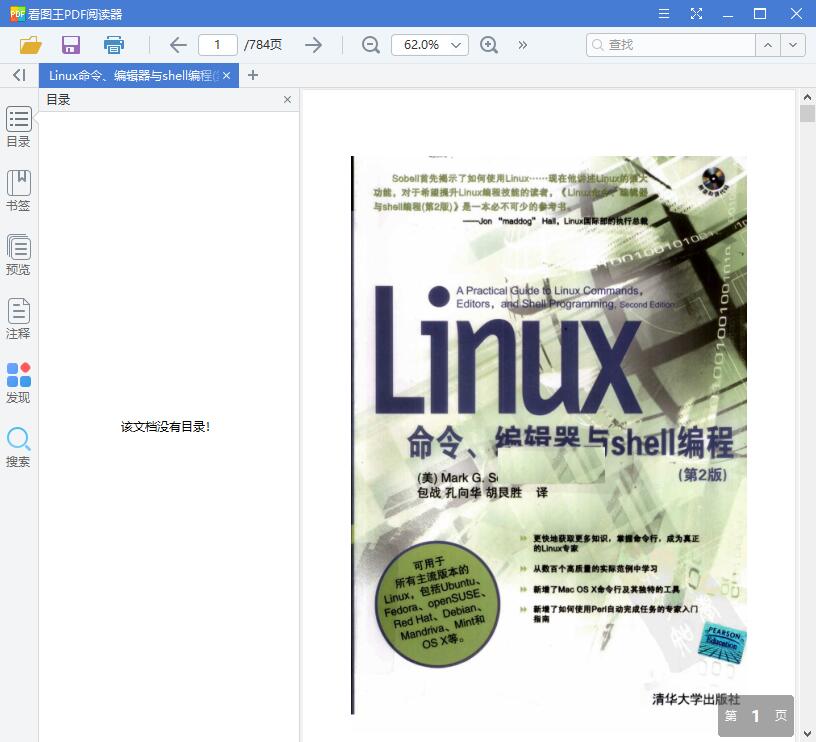Image resolution: width=816 pixels, height=742 pixels.
Task: Click the vertical scrollbar thumb
Action: tap(807, 113)
